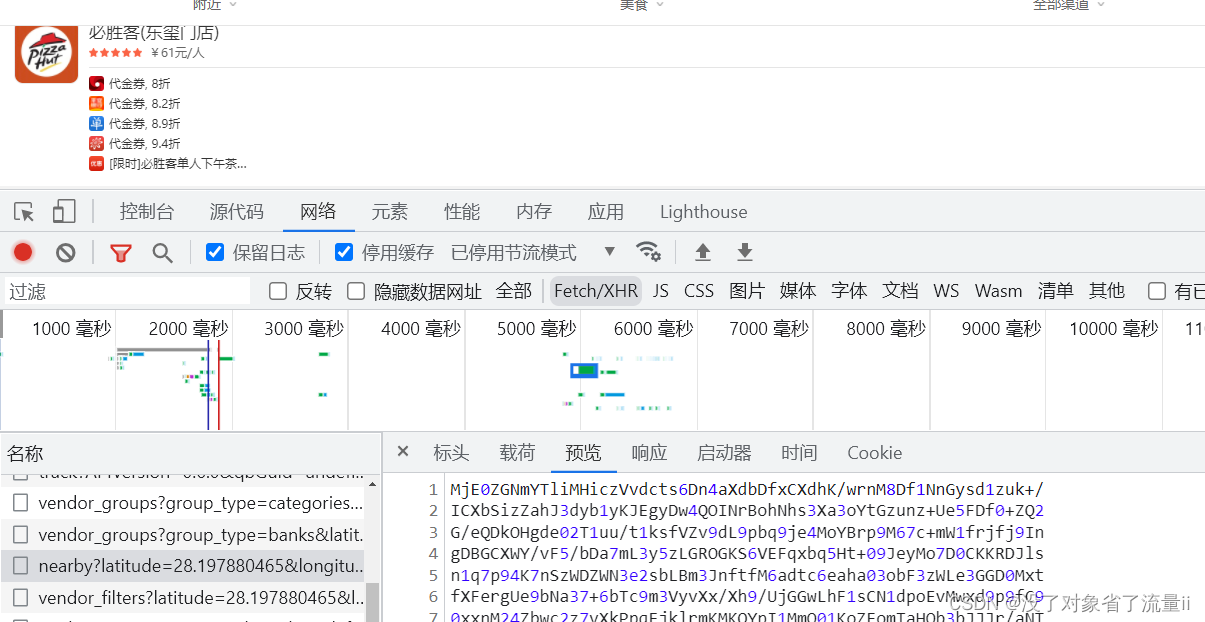1205x622 pixels.
Task: Filter requests by Fetch/XHR
Action: (x=596, y=291)
